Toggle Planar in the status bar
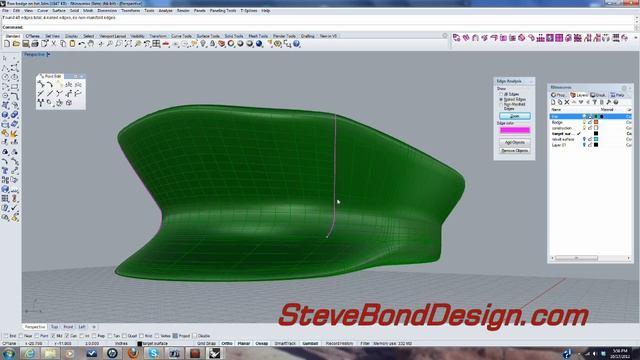The image size is (640, 360). (x=244, y=344)
